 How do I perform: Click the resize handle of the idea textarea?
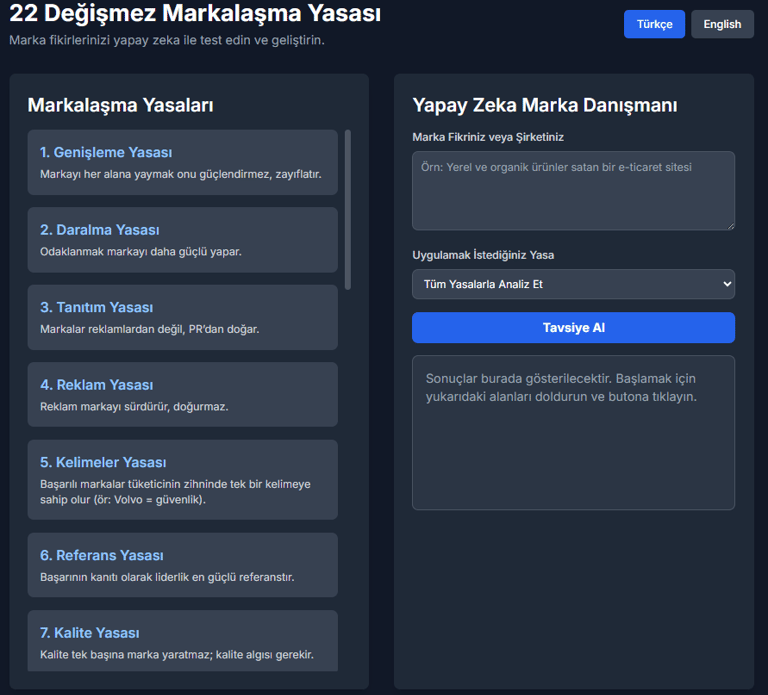click(731, 226)
